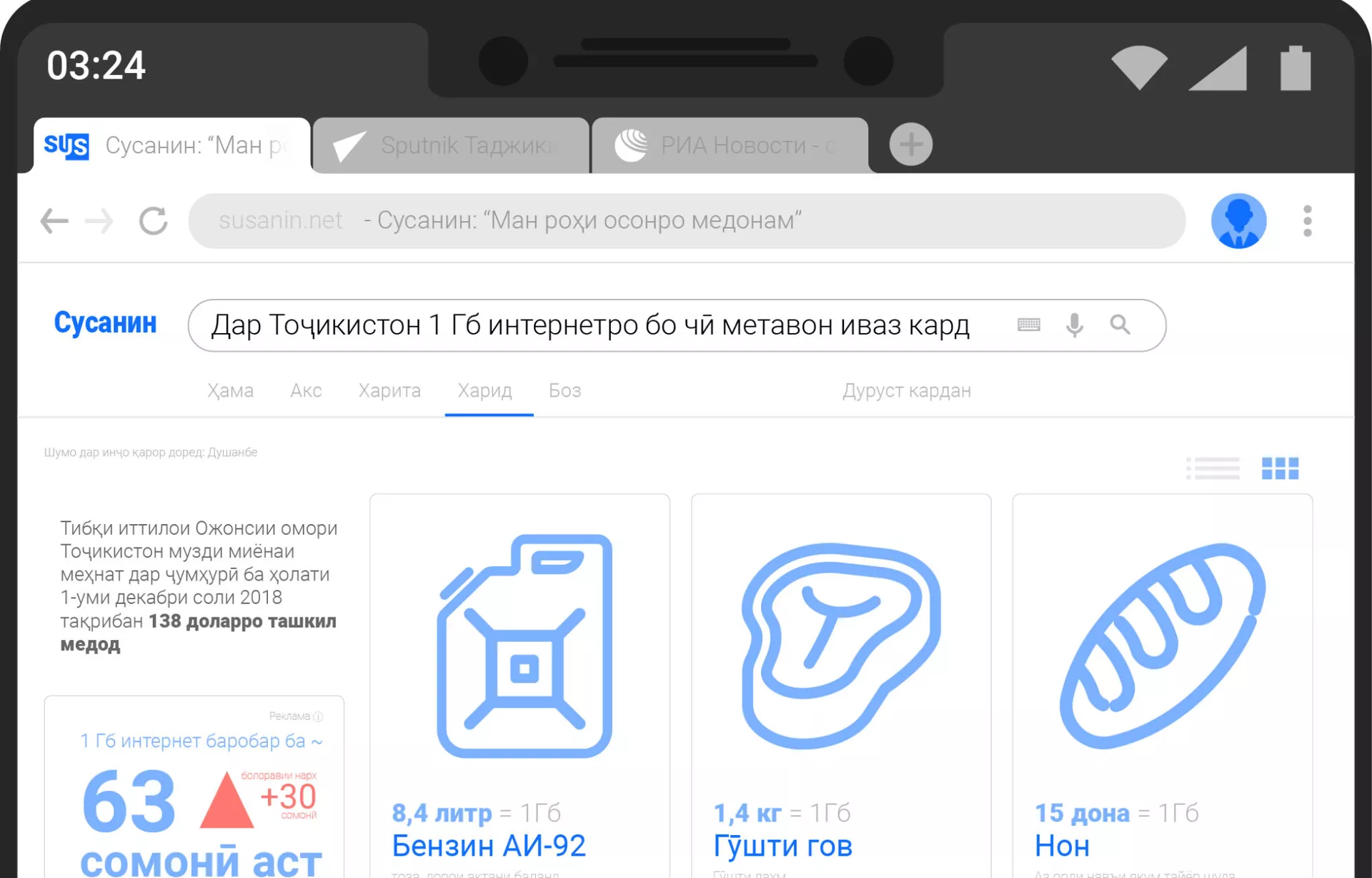
Task: Open the Боз search category
Action: click(x=565, y=390)
